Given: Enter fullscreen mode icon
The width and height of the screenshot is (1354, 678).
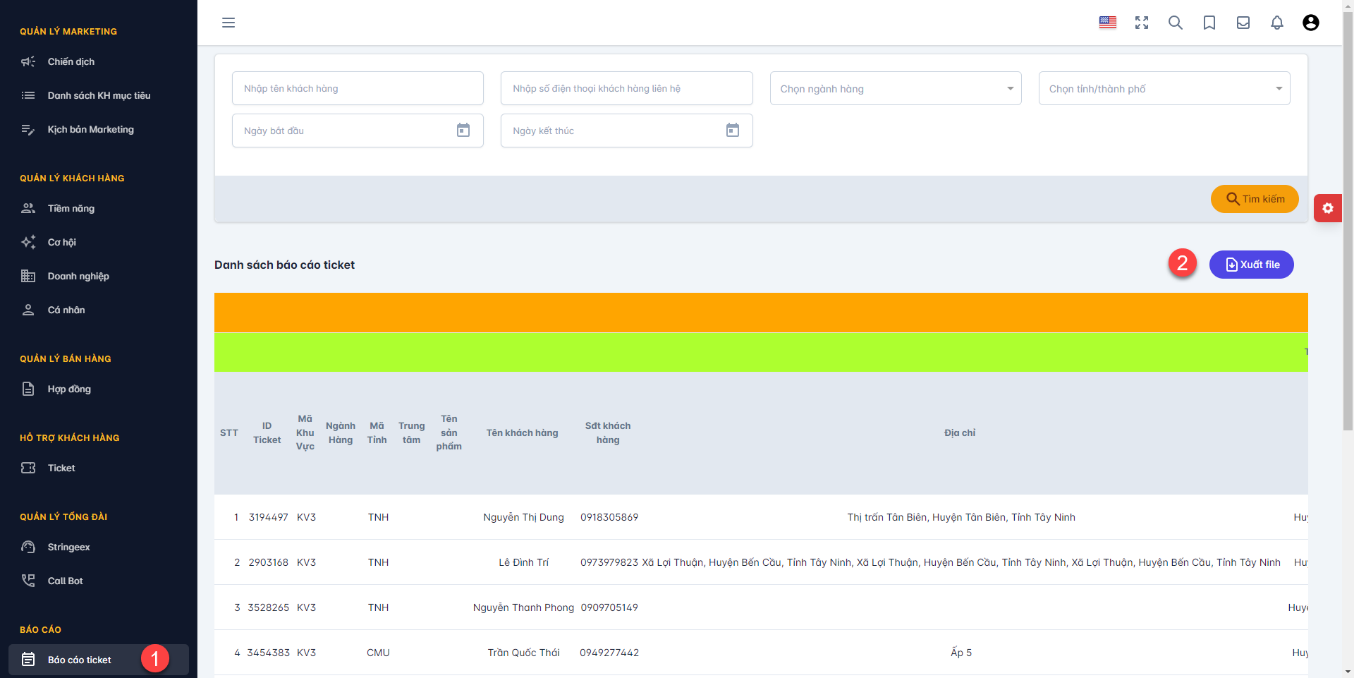Looking at the screenshot, I should pyautogui.click(x=1141, y=22).
